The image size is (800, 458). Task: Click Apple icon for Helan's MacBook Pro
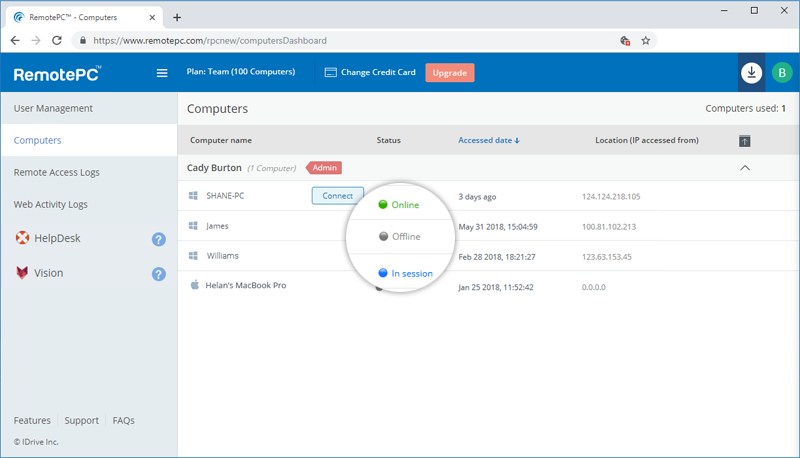click(x=194, y=285)
